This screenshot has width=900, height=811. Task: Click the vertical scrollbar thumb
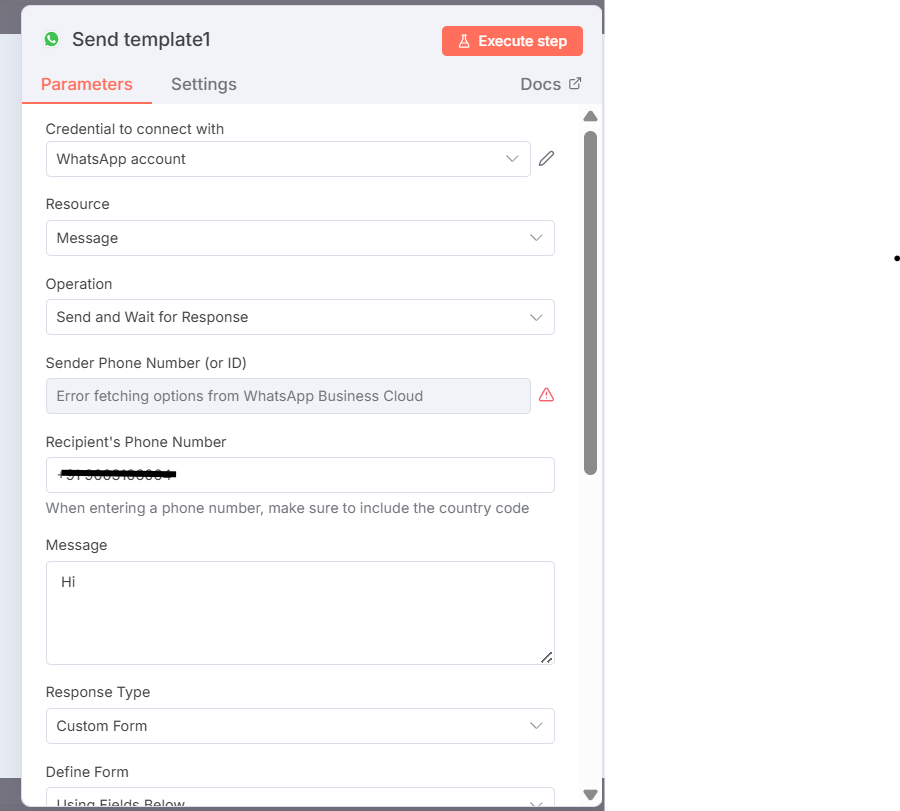tap(590, 300)
